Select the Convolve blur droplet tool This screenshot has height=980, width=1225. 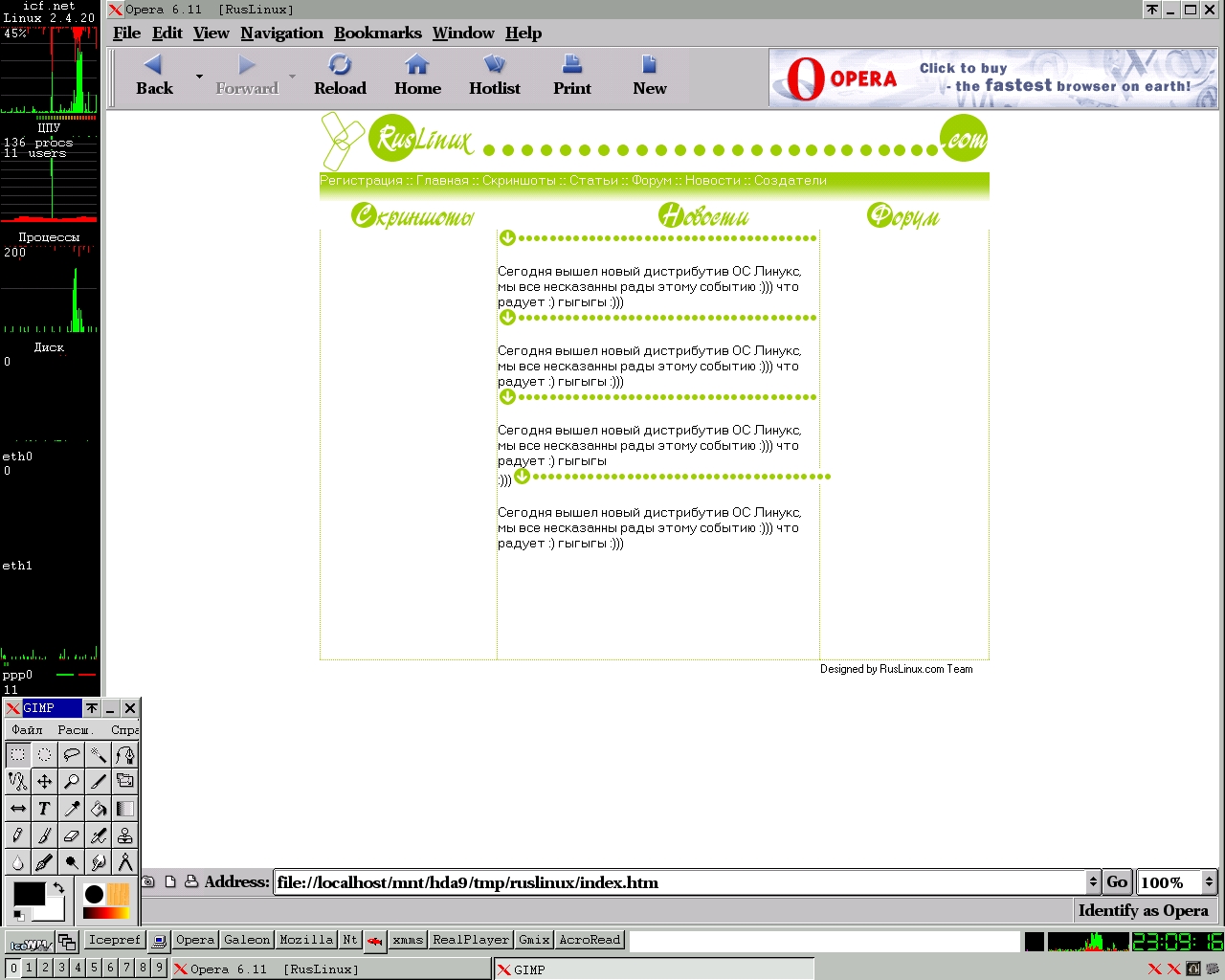coord(17,862)
